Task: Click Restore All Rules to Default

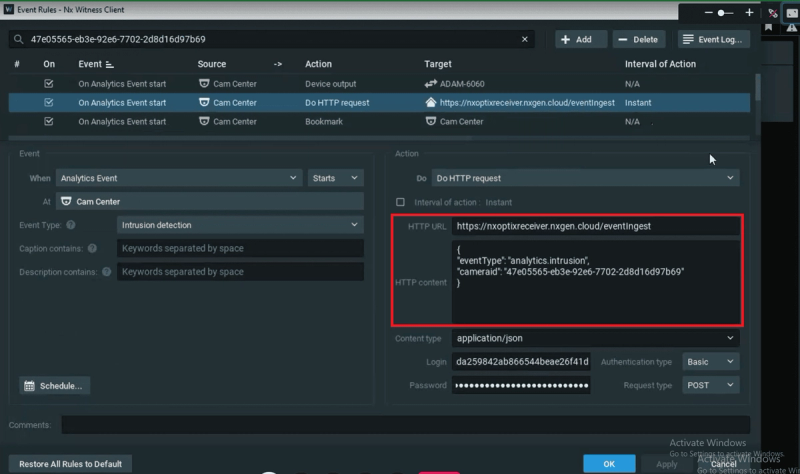Action: 70,464
